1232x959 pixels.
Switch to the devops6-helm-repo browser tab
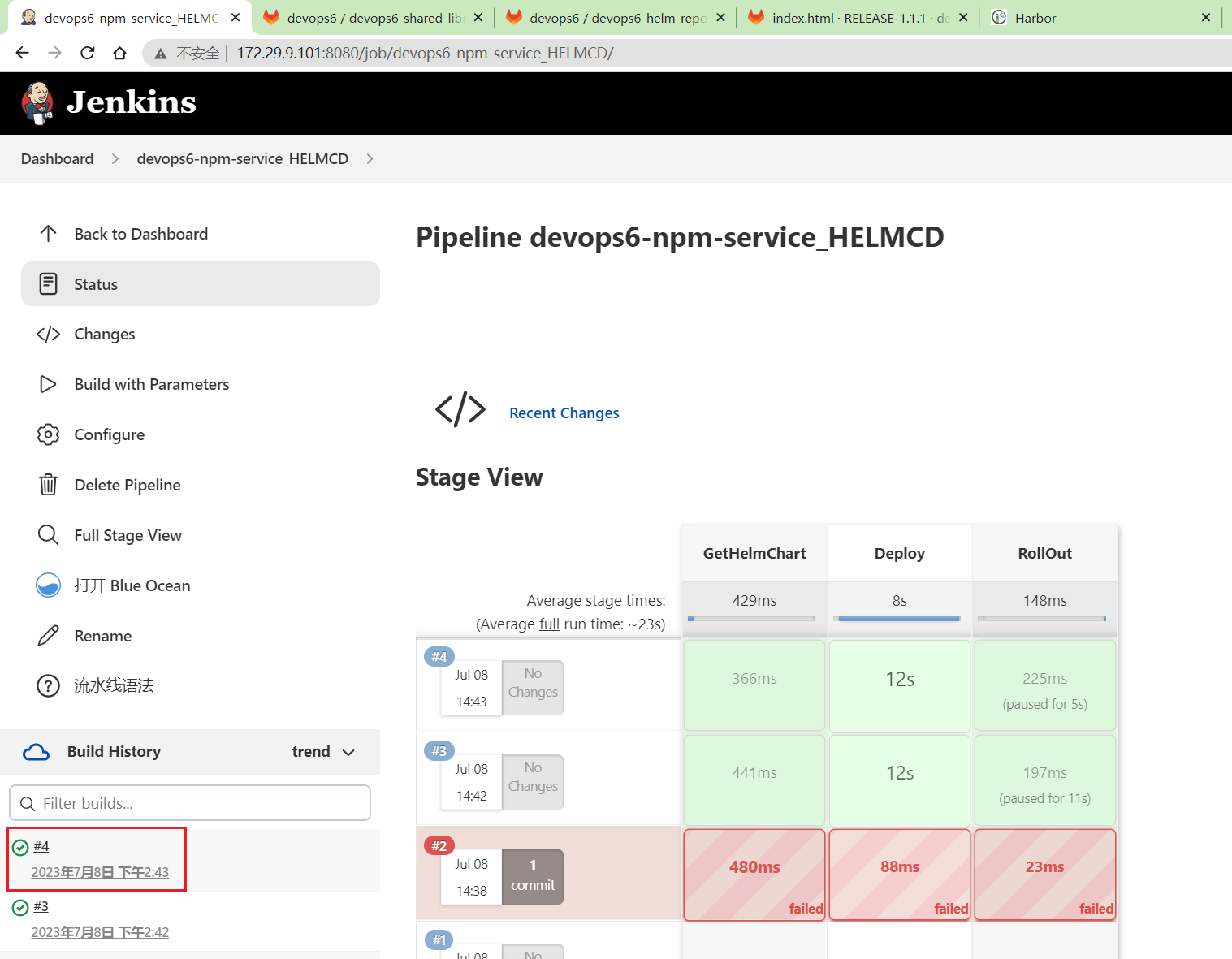[616, 18]
